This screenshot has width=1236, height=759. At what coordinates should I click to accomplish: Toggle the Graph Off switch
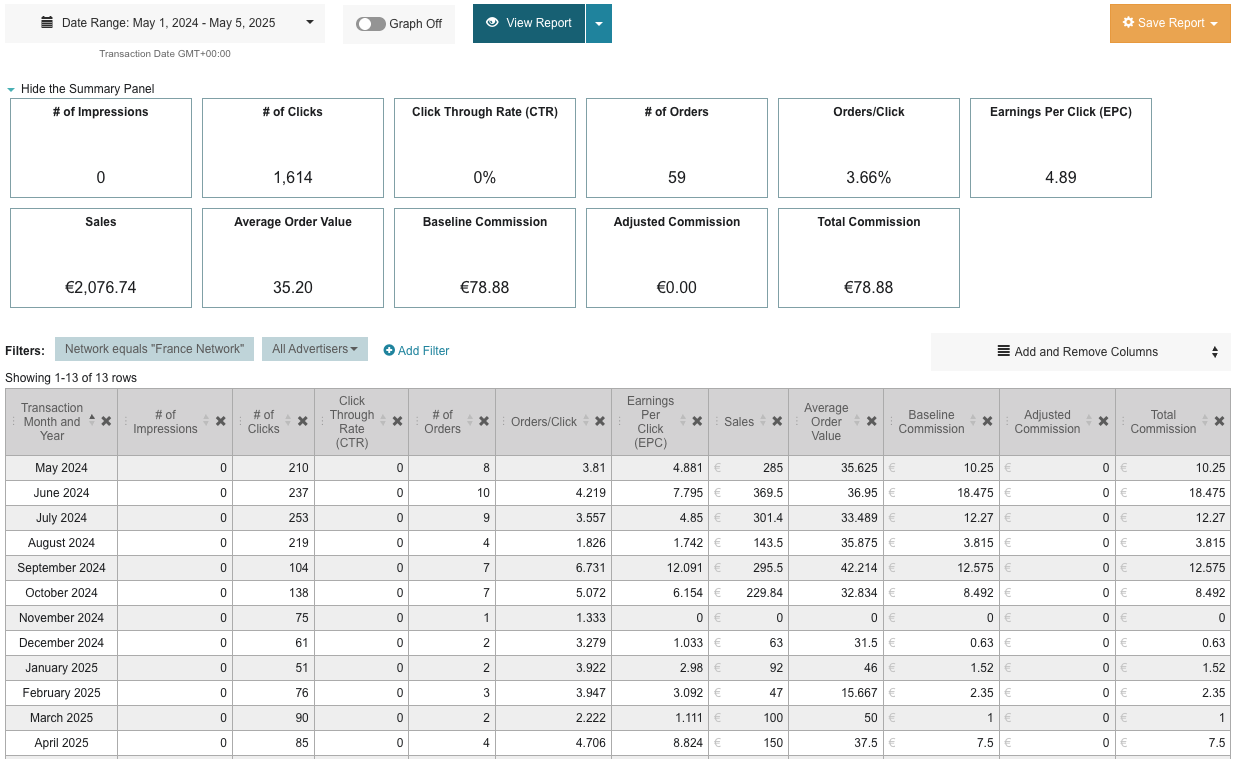pos(371,24)
